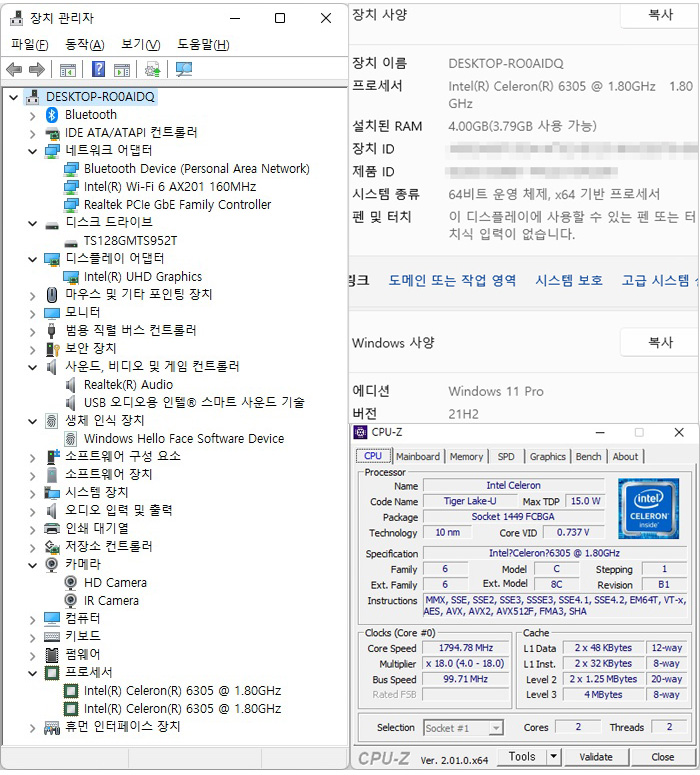Collapse the 네트워크 어댑터 node
This screenshot has width=700, height=775.
33,151
